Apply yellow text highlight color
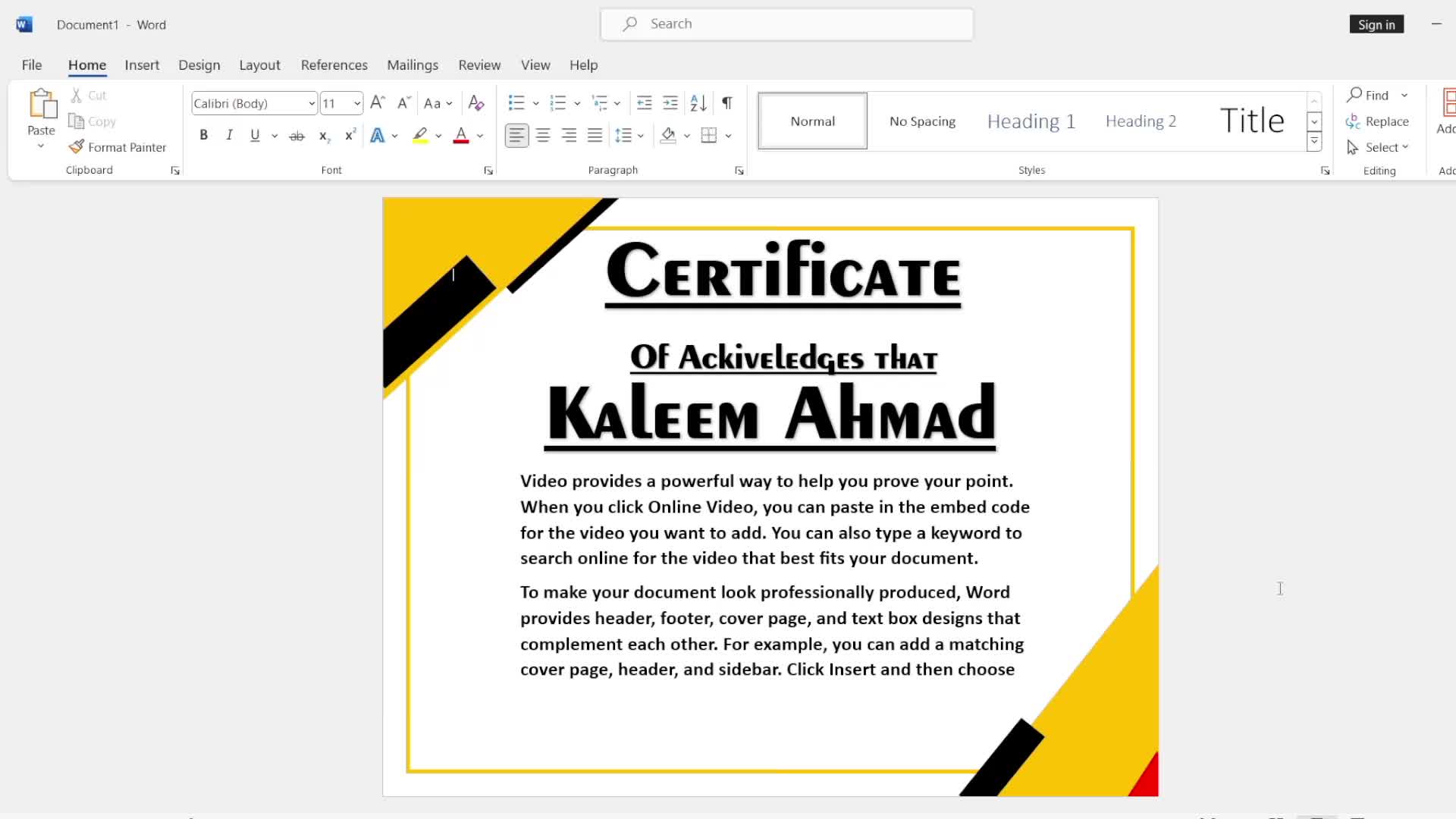 coord(420,136)
